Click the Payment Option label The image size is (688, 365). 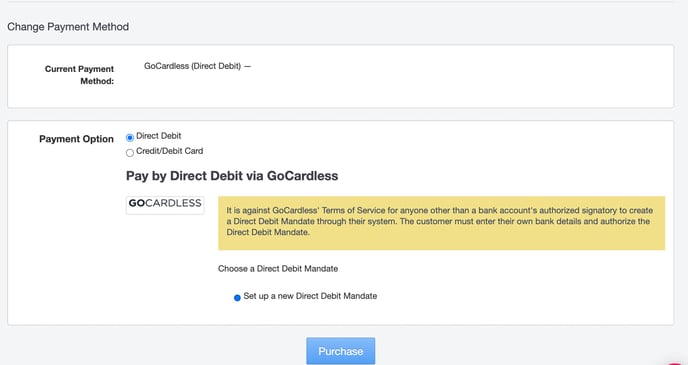click(x=76, y=139)
